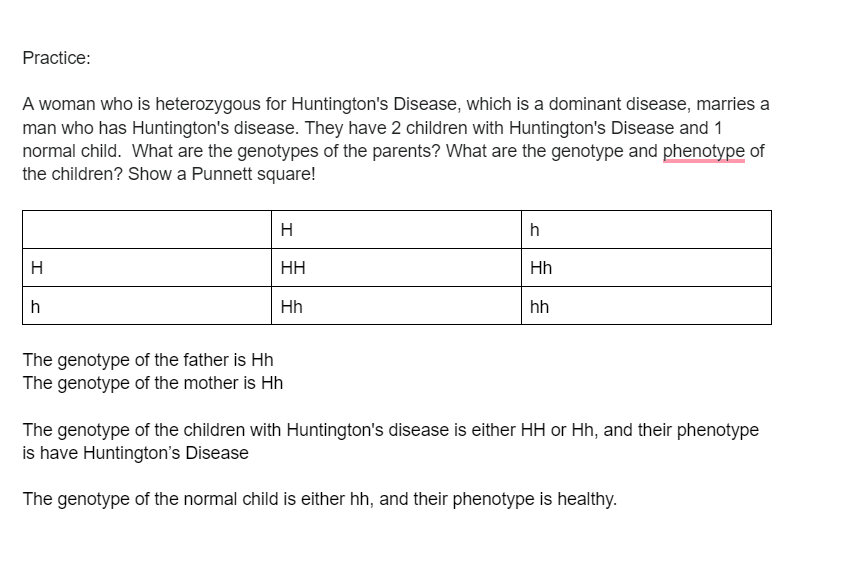Click the lowercase "h" row label cell

146,306
